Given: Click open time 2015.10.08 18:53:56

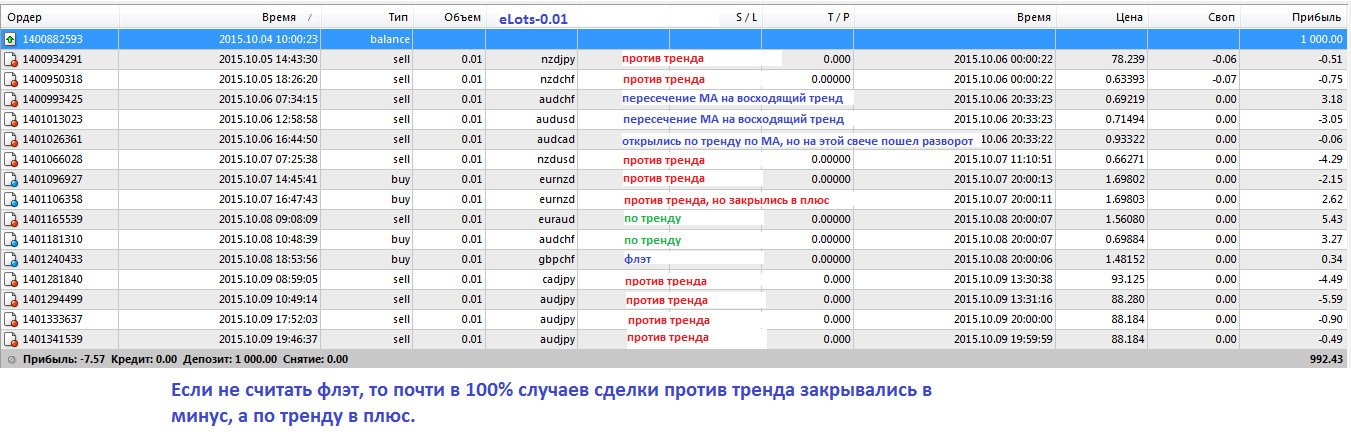Looking at the screenshot, I should (x=268, y=259).
